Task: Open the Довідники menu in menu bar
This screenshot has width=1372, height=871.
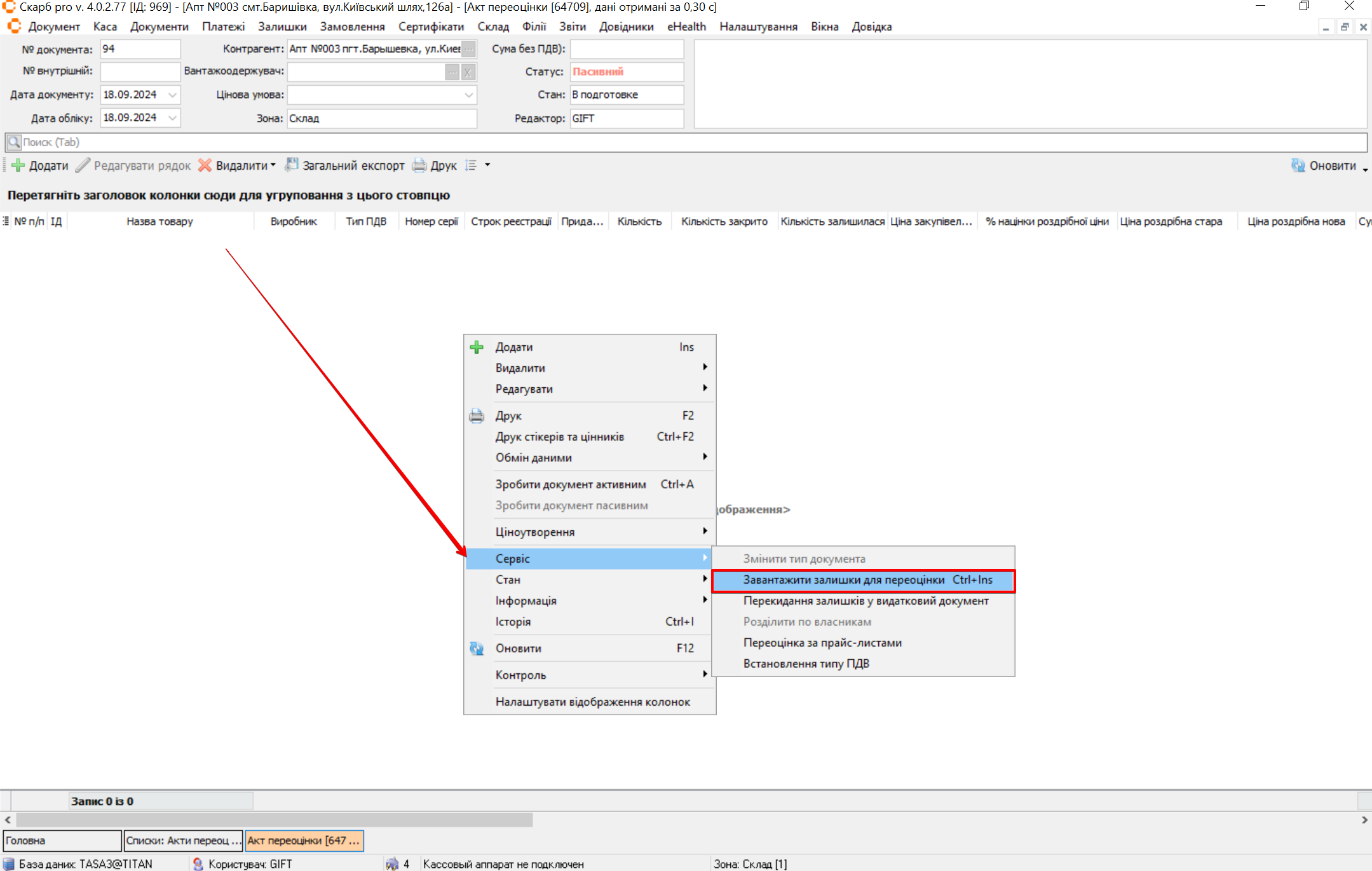Action: coord(626,27)
